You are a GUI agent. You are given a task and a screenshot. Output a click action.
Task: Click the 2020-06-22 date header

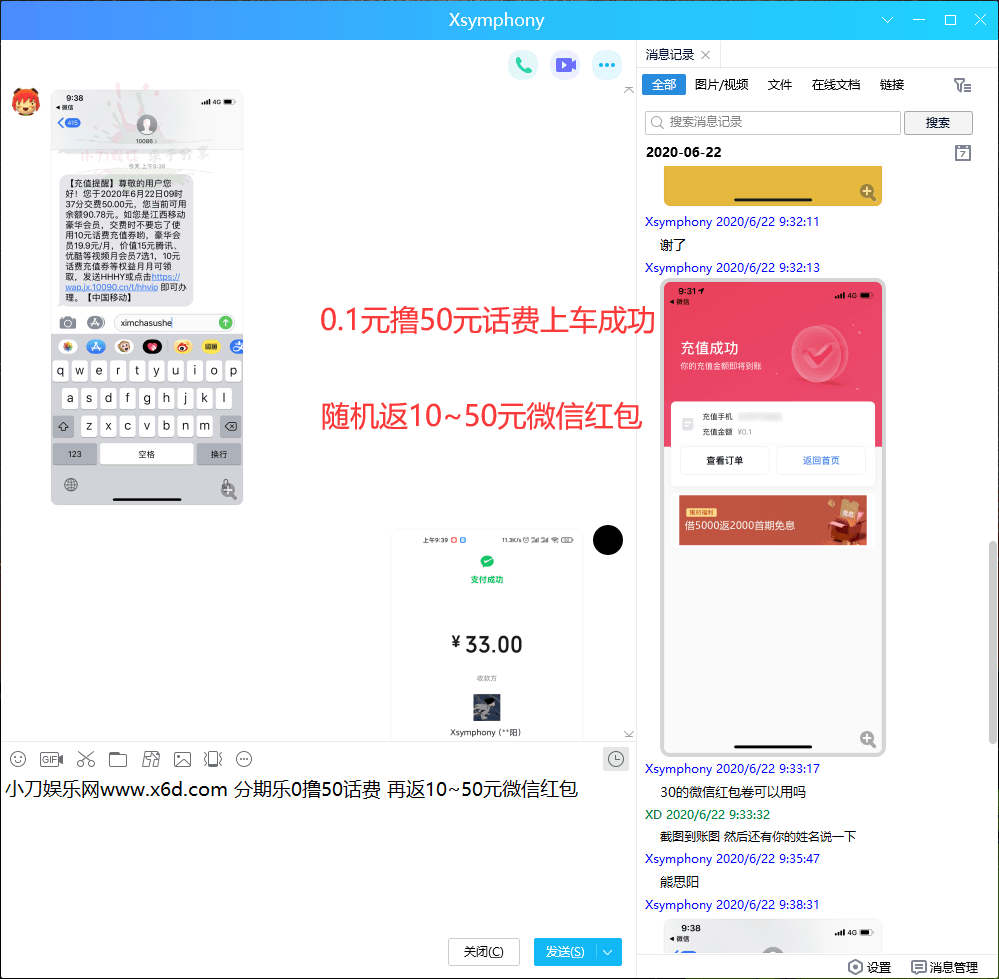[684, 153]
